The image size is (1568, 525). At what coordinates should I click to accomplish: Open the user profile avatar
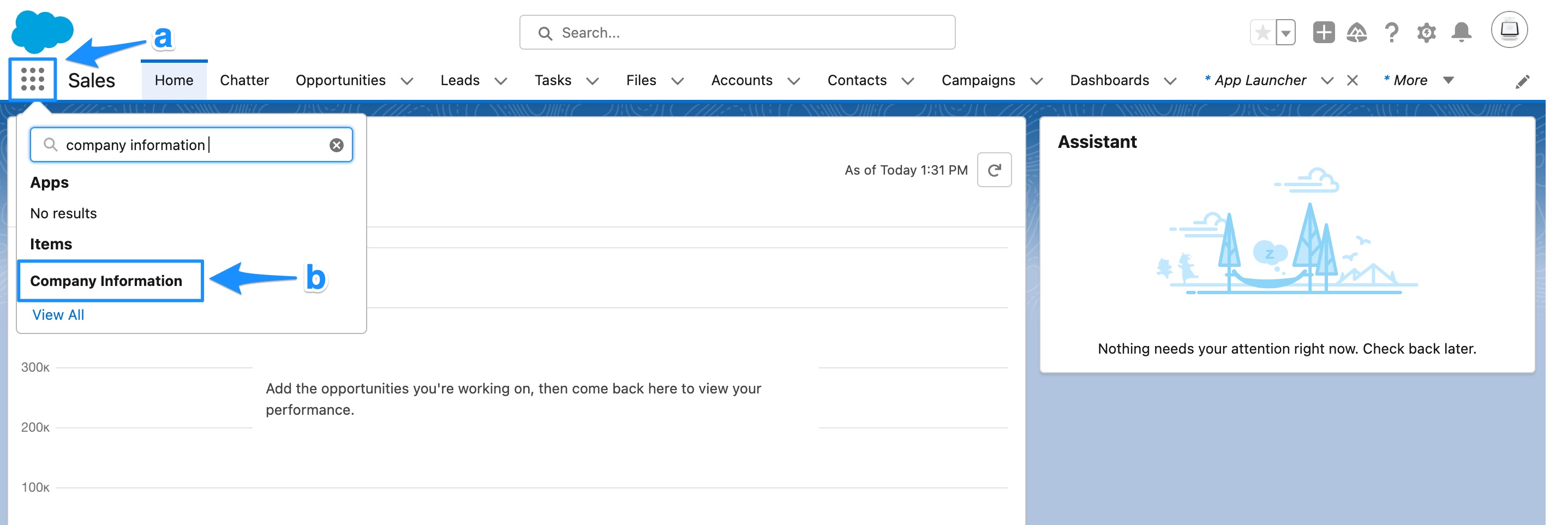pos(1509,29)
